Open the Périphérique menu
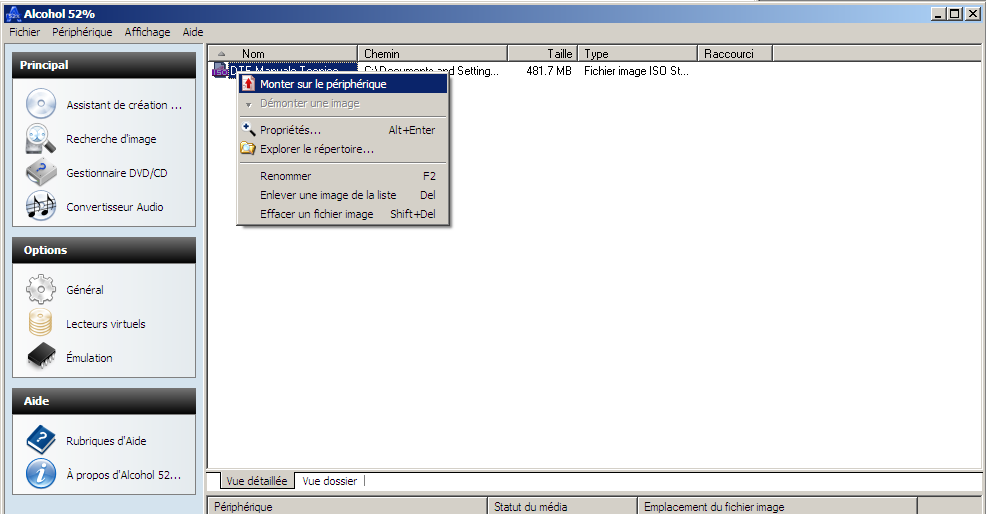 [82, 32]
